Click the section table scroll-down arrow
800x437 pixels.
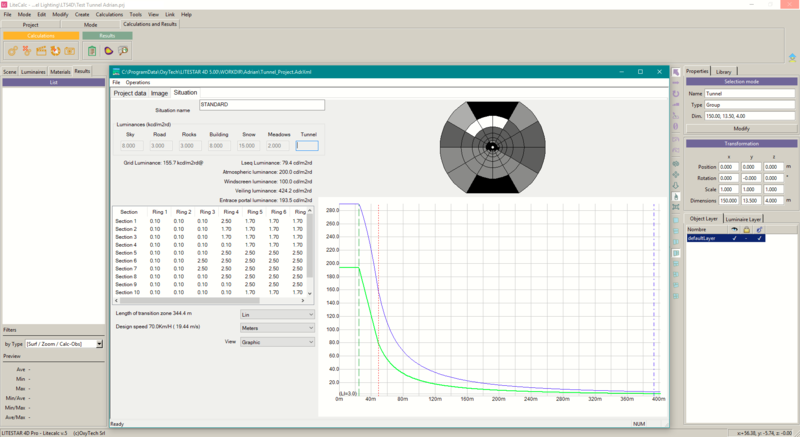point(310,293)
